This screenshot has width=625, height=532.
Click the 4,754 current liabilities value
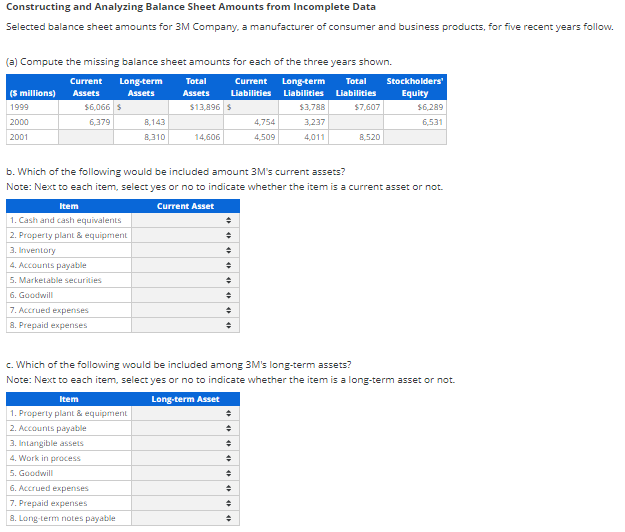point(265,122)
